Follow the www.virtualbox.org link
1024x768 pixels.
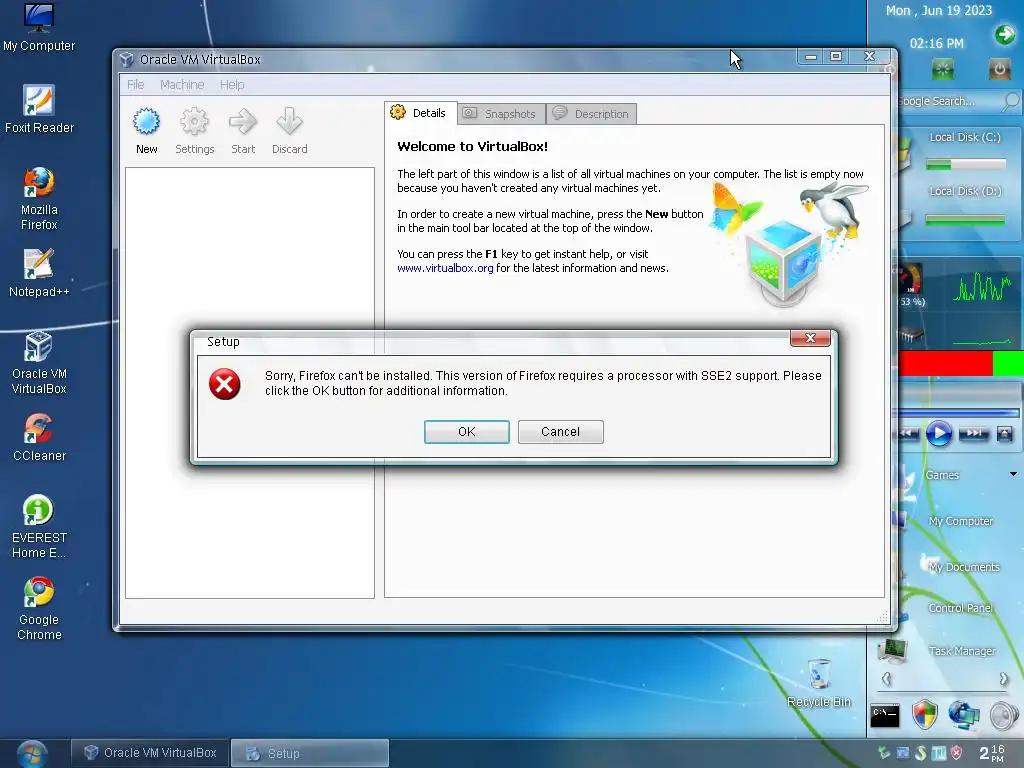[445, 268]
